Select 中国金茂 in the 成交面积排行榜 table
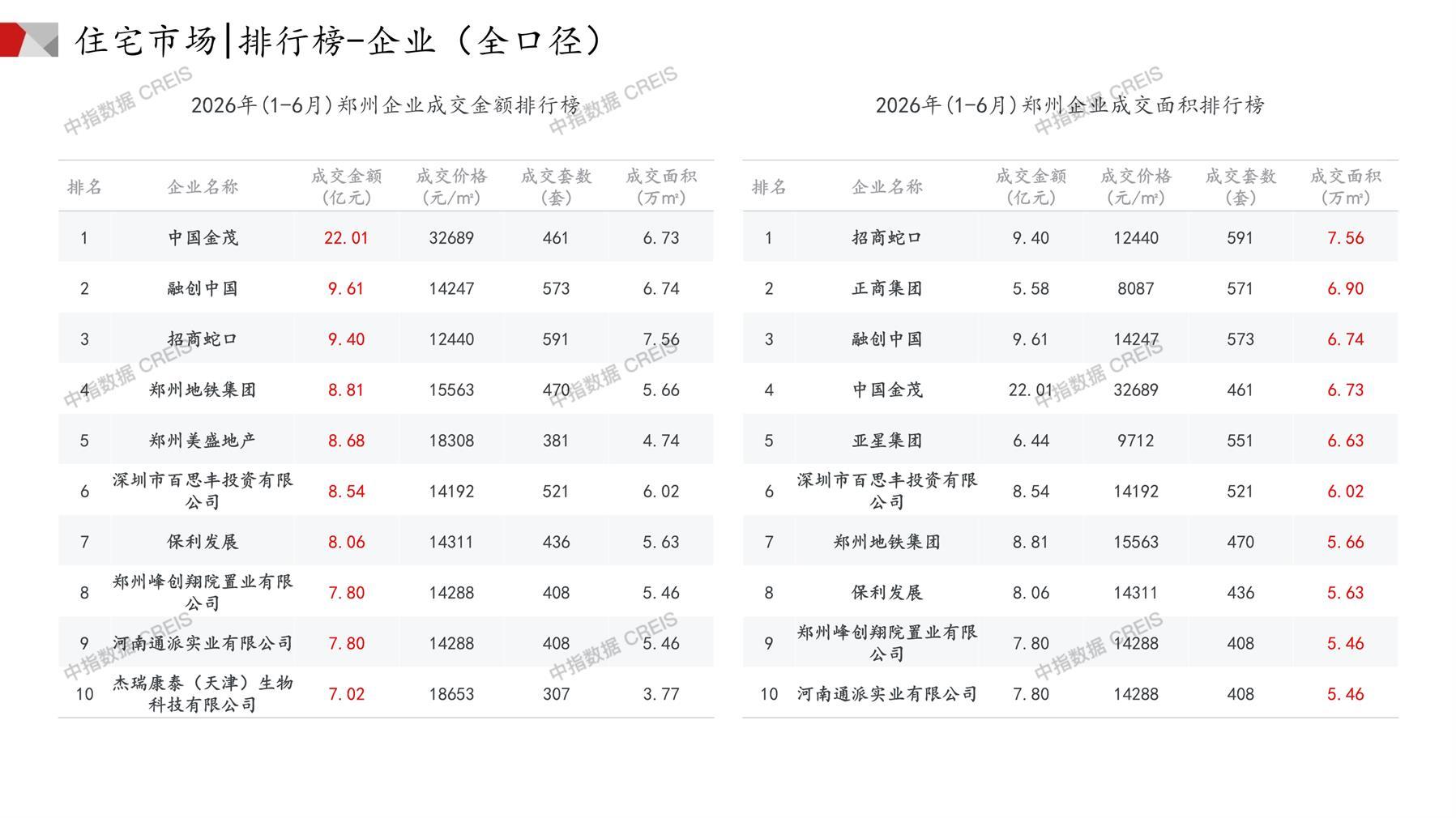 [x=887, y=390]
